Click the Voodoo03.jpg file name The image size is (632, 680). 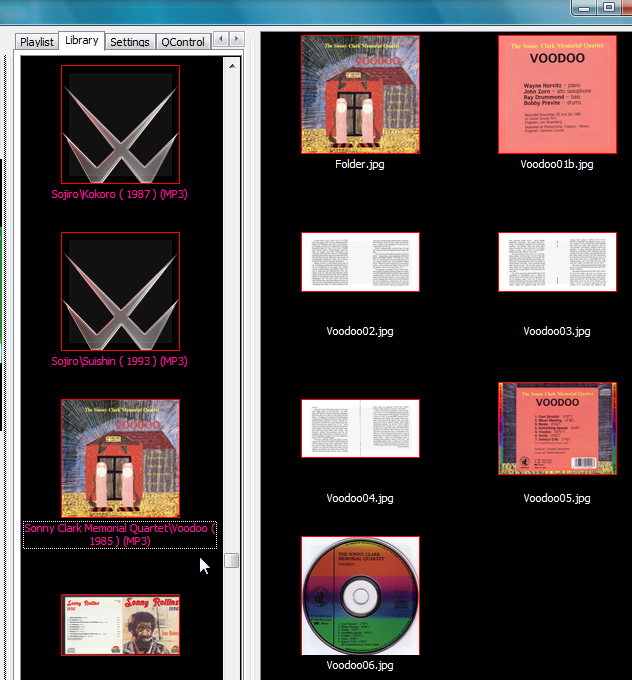[557, 331]
